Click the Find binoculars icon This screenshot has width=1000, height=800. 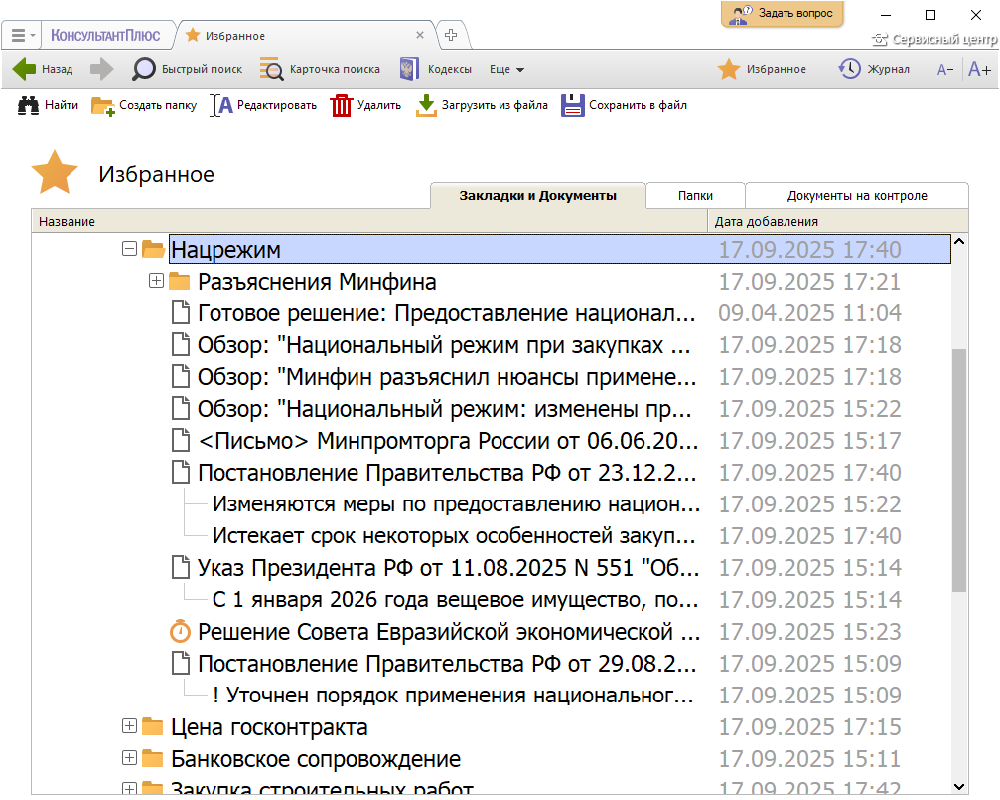pos(28,105)
